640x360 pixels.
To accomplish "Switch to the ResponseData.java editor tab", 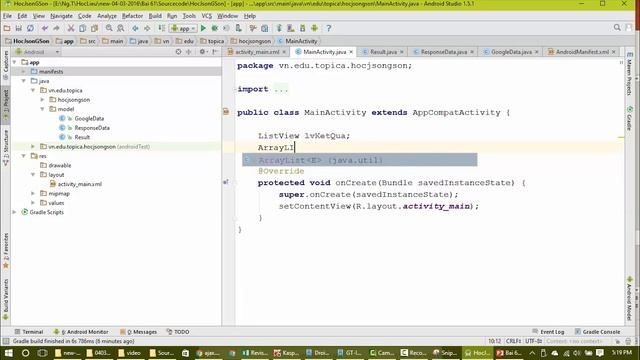I will [444, 52].
